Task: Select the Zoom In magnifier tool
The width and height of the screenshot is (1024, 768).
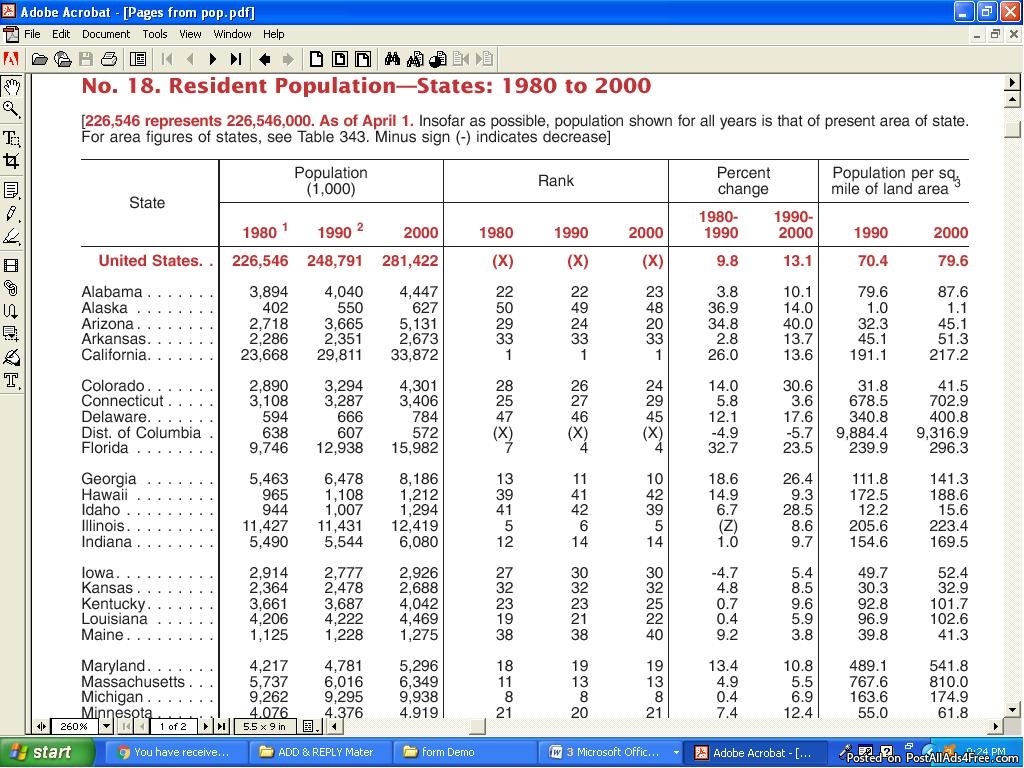Action: point(11,110)
